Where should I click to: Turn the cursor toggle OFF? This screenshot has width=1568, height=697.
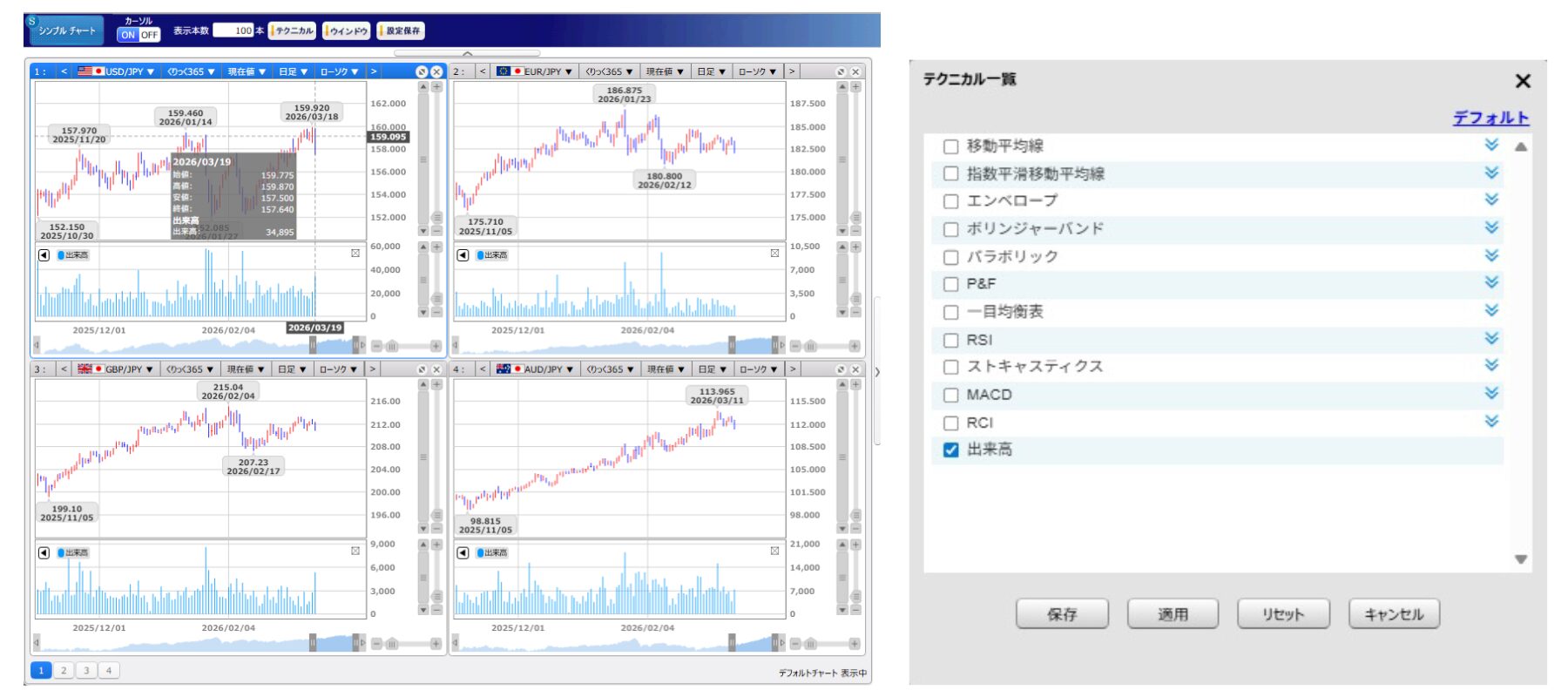tap(150, 35)
